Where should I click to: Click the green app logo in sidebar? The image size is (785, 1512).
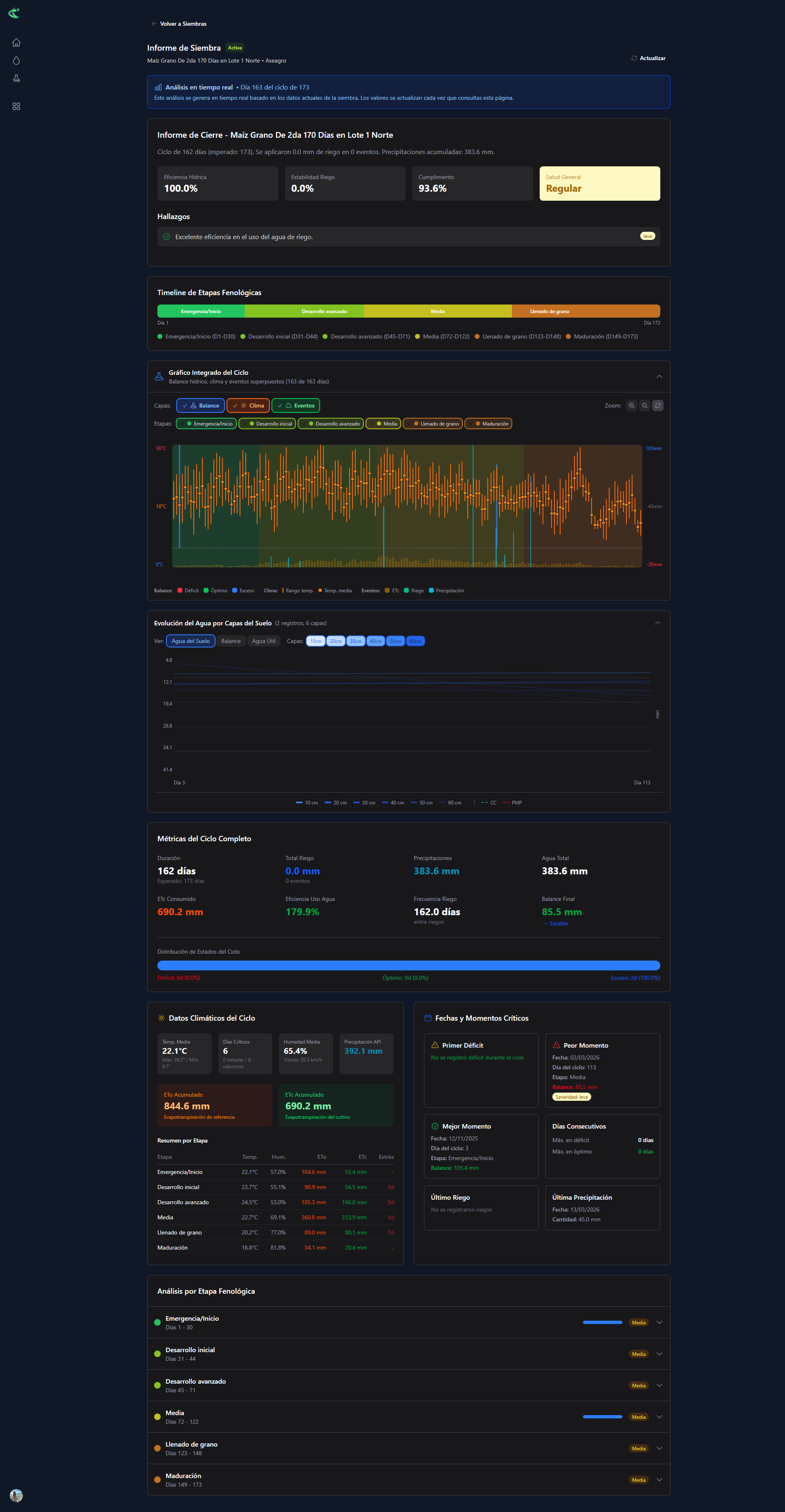tap(13, 13)
